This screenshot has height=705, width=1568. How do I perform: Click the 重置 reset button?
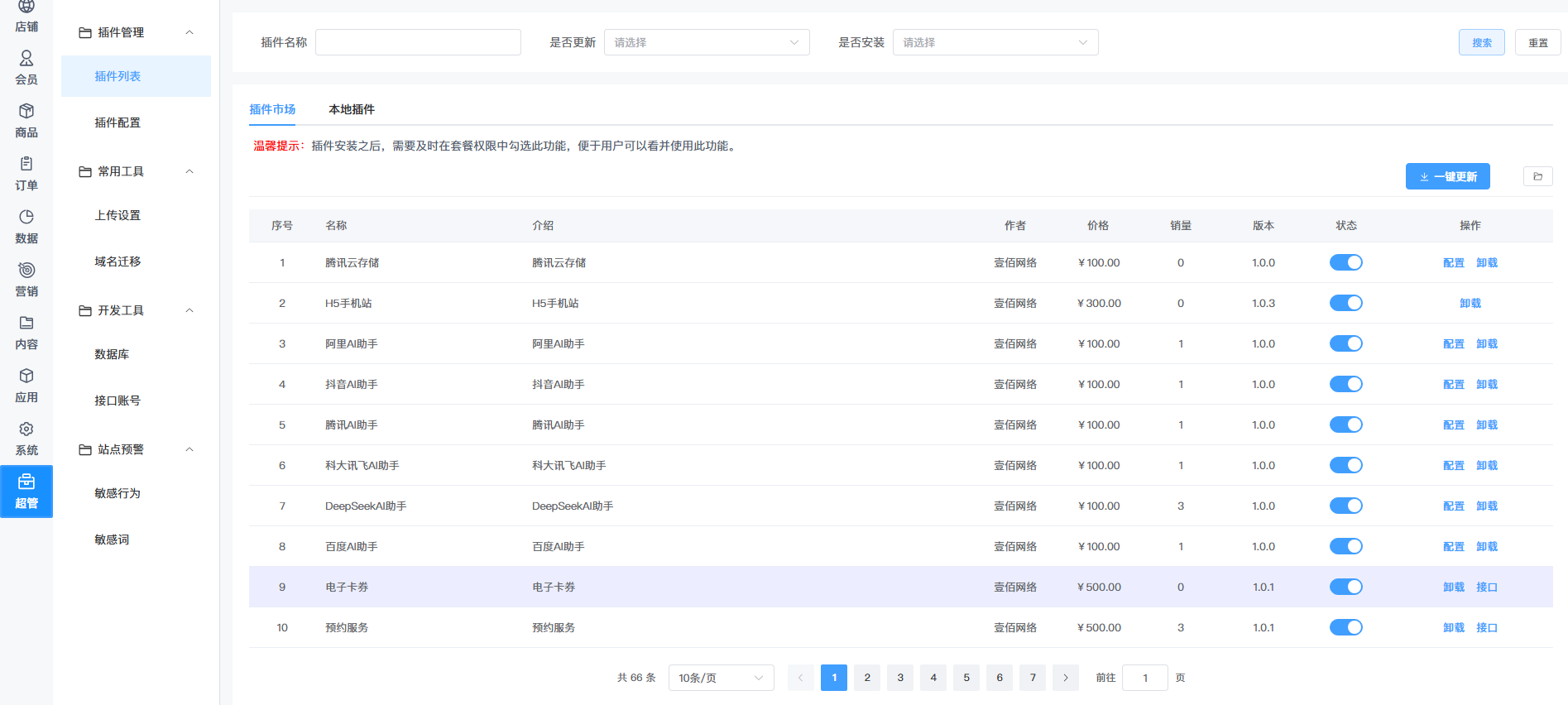tap(1538, 42)
